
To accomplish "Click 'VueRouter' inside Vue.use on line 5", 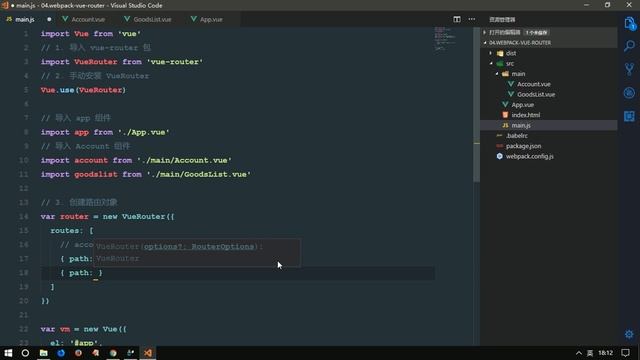I will [100, 90].
